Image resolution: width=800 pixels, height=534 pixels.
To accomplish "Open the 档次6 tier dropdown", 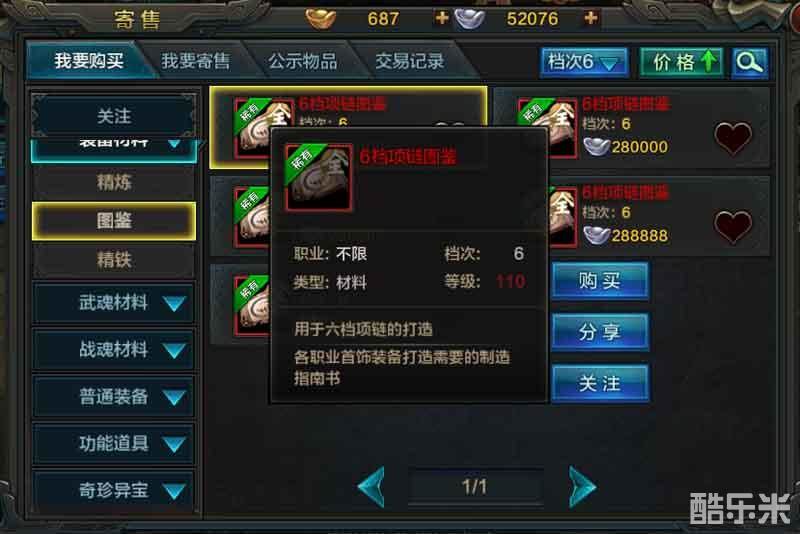I will click(584, 63).
